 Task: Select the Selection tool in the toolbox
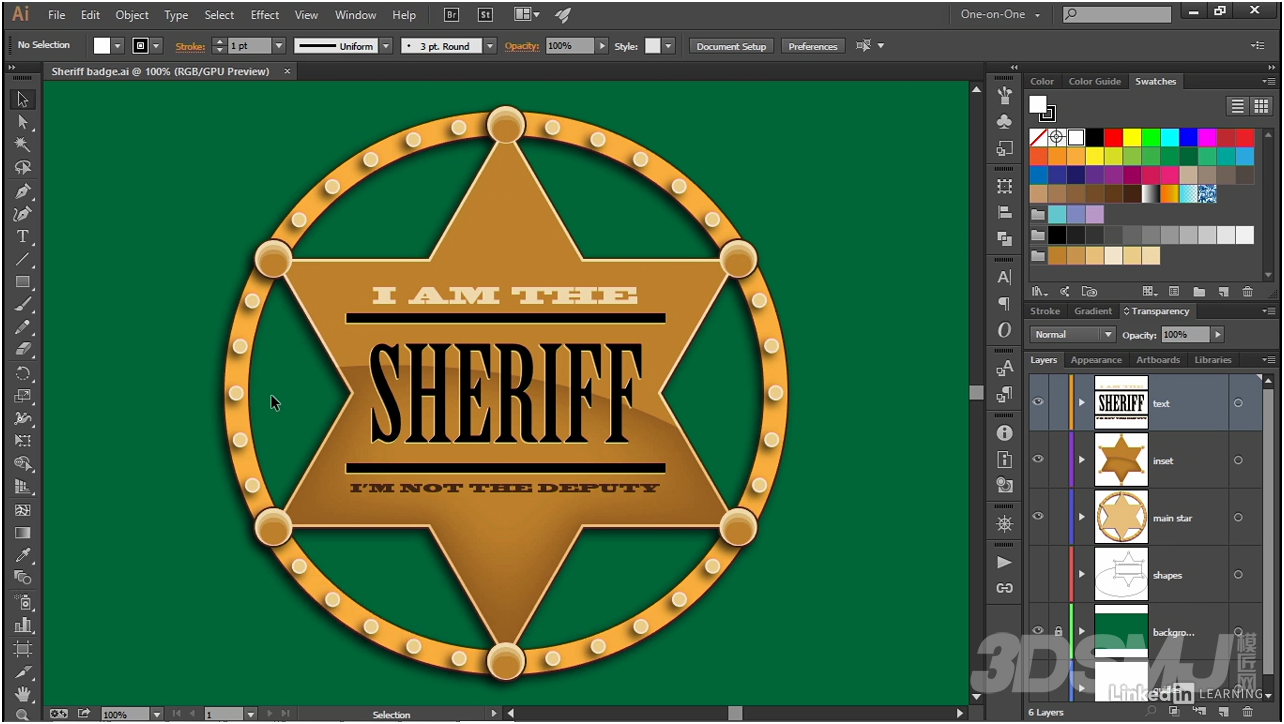[22, 99]
